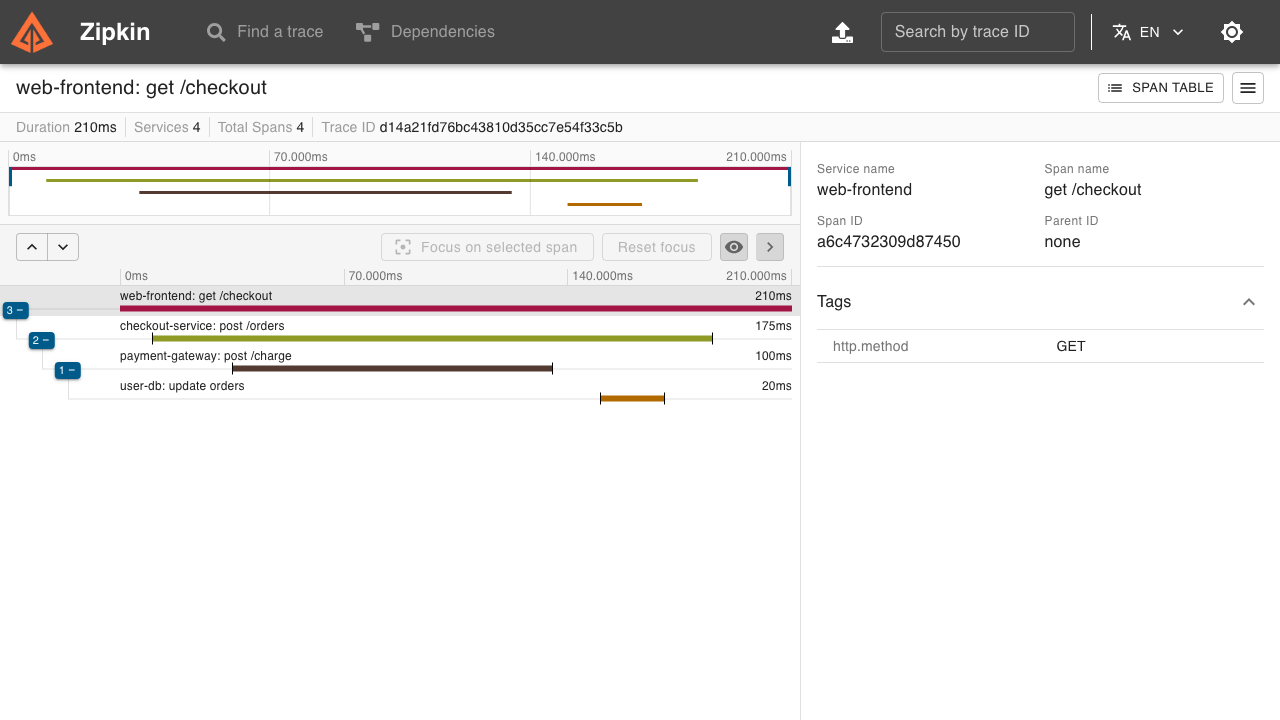This screenshot has width=1280, height=720.
Task: Click the orange user-db timeline bar
Action: [632, 399]
